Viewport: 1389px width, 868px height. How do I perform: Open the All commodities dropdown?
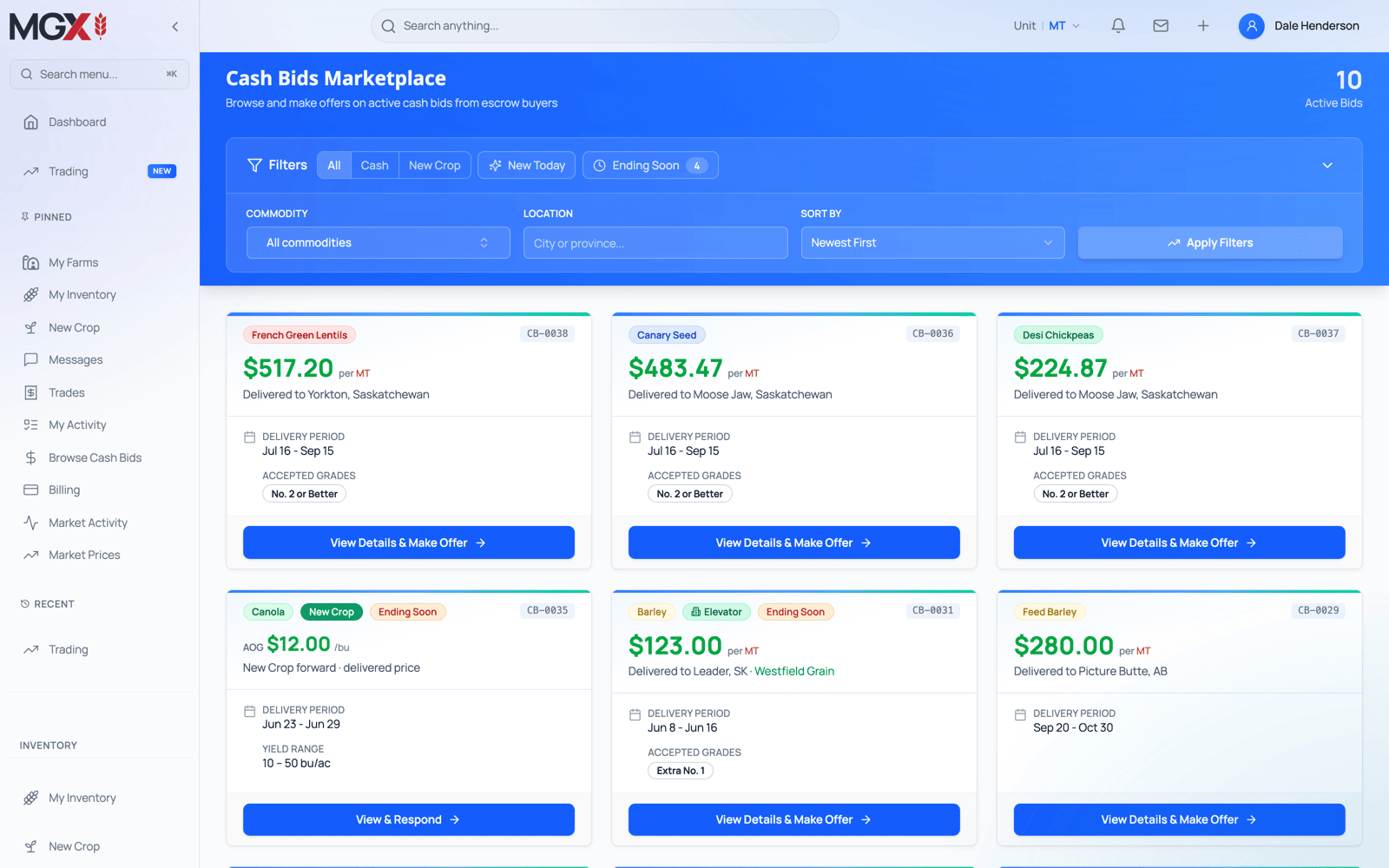(x=379, y=243)
